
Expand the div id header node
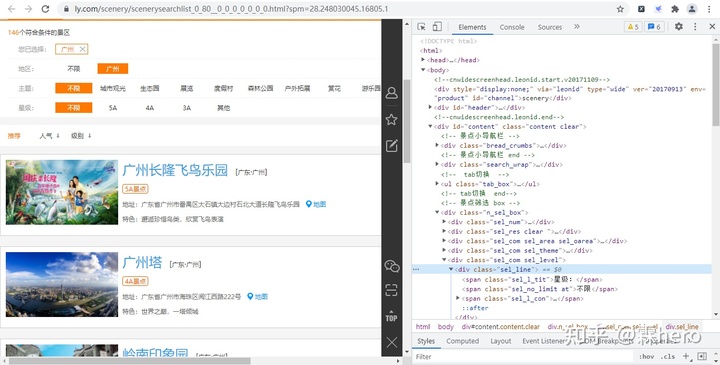coord(430,107)
